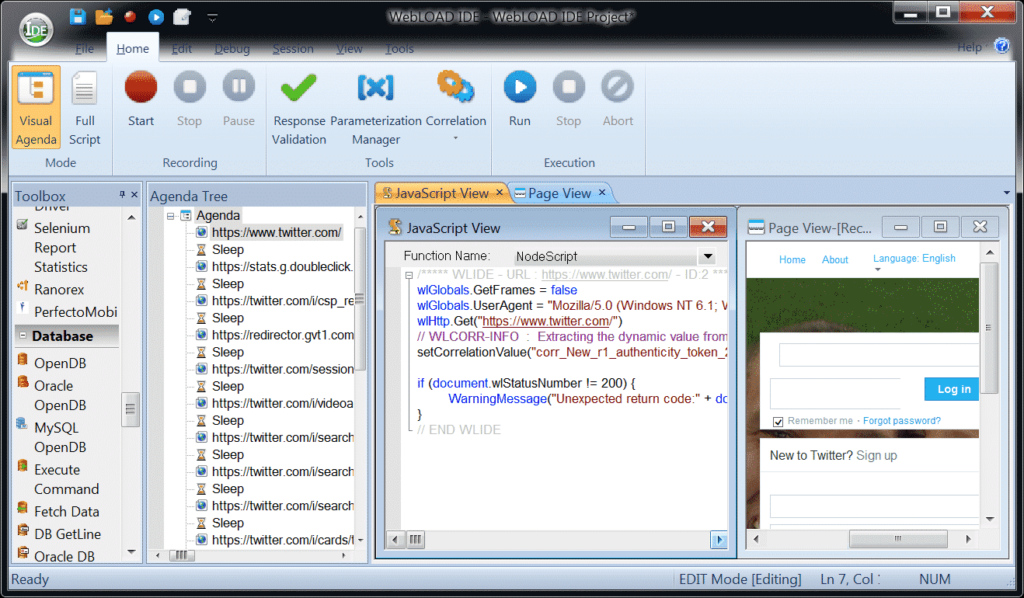
Task: Click the Open folder icon in the quick access toolbar
Action: click(103, 16)
